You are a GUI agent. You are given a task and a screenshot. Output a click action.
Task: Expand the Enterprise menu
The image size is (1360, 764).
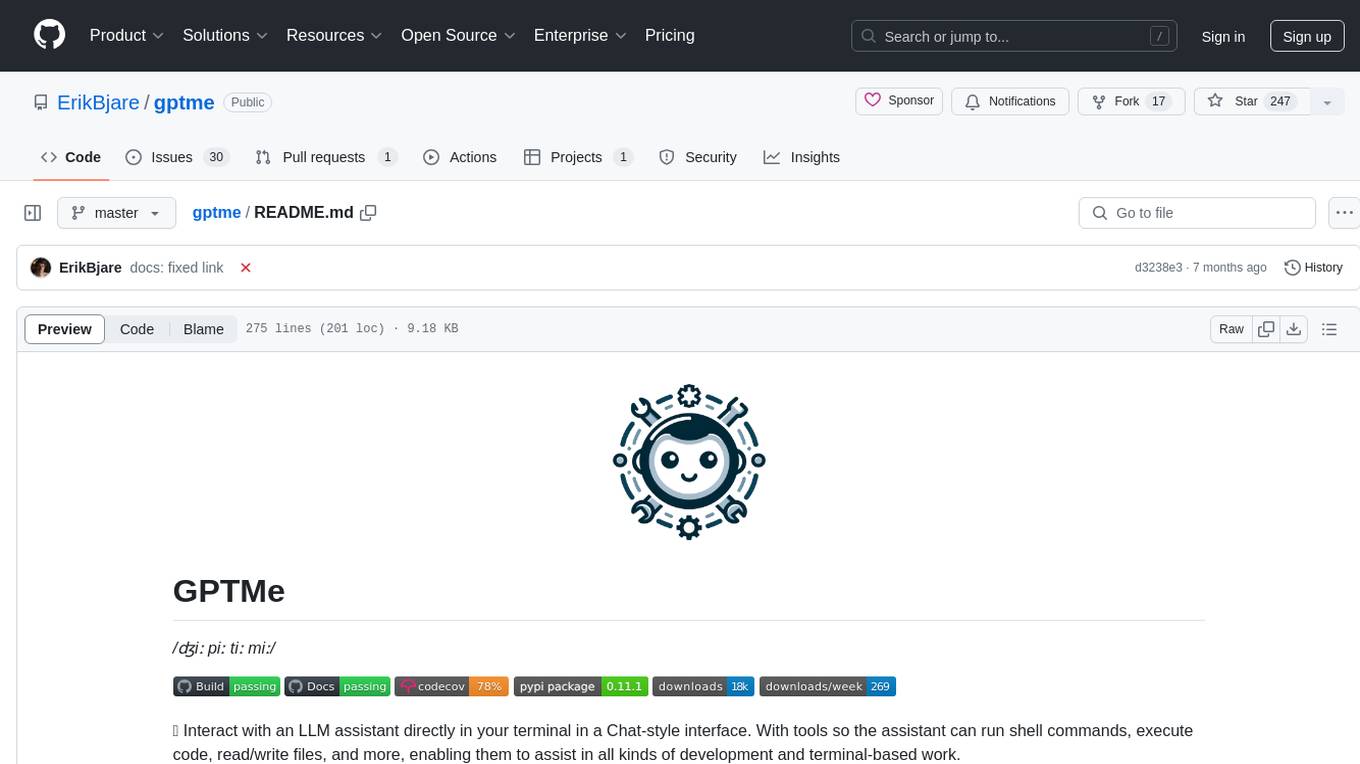click(580, 35)
